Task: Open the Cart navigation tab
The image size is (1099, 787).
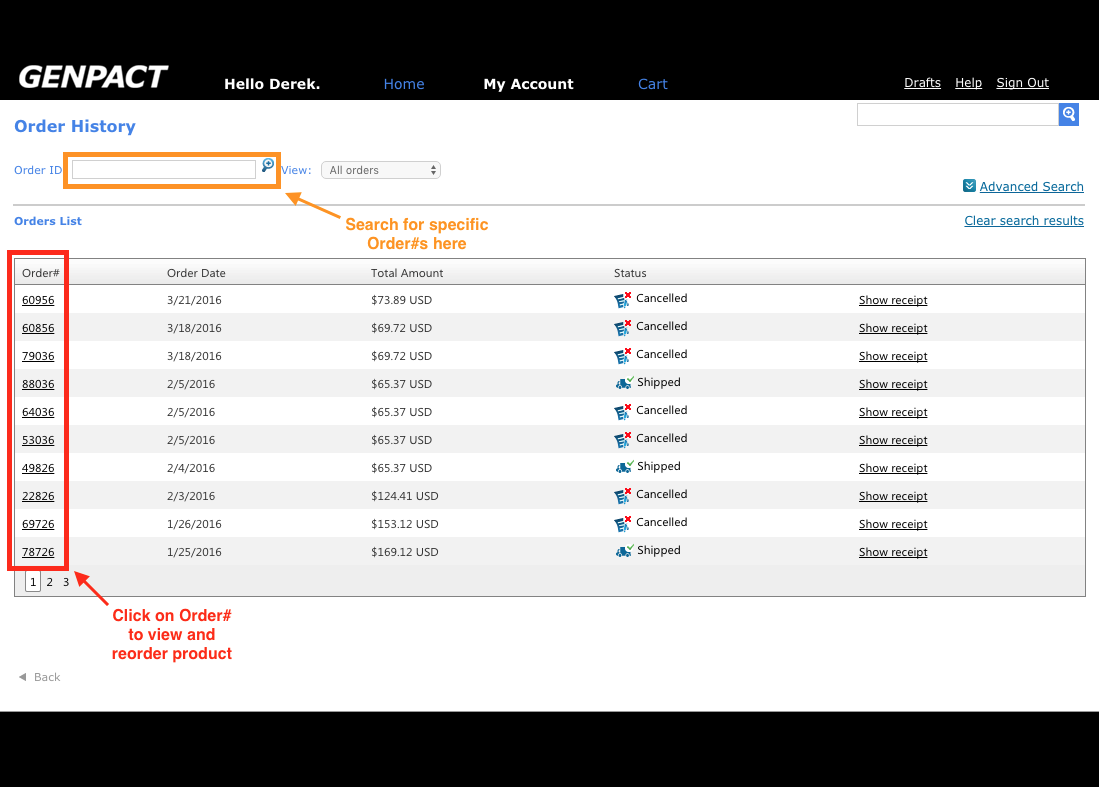Action: pyautogui.click(x=652, y=84)
